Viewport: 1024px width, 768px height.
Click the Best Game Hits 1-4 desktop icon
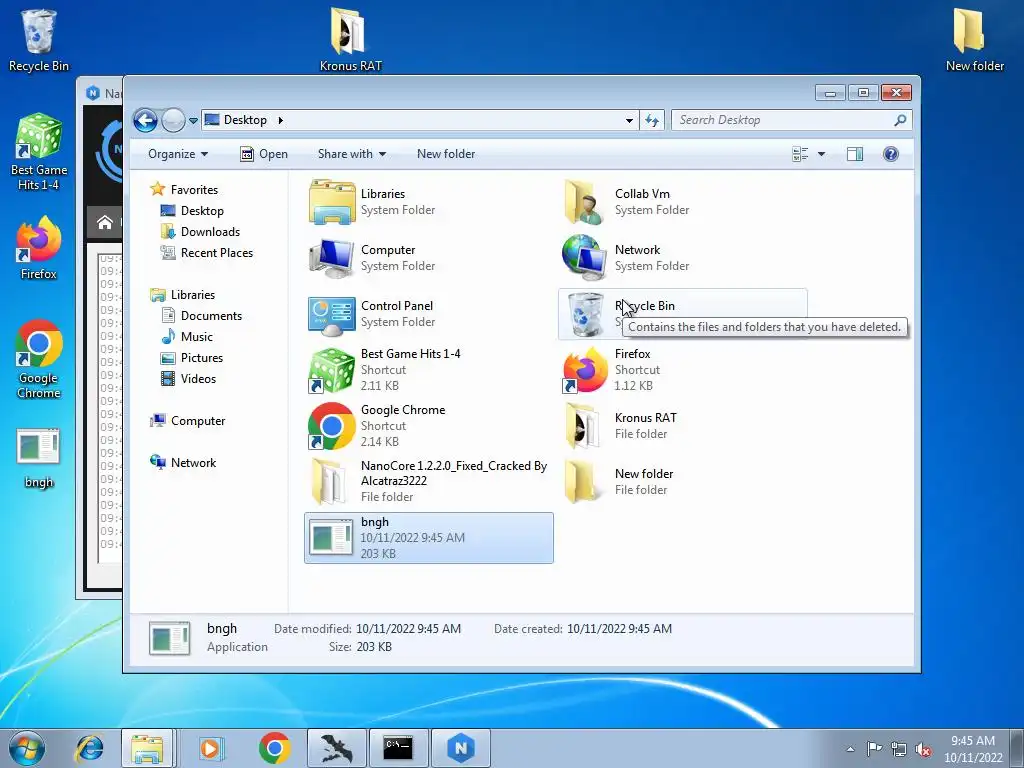(39, 152)
